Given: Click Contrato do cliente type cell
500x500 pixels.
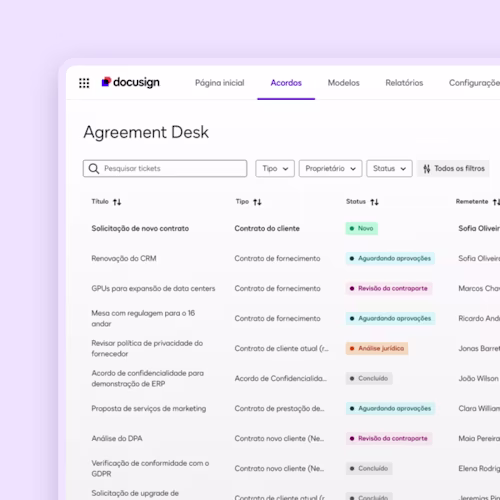Looking at the screenshot, I should [267, 229].
